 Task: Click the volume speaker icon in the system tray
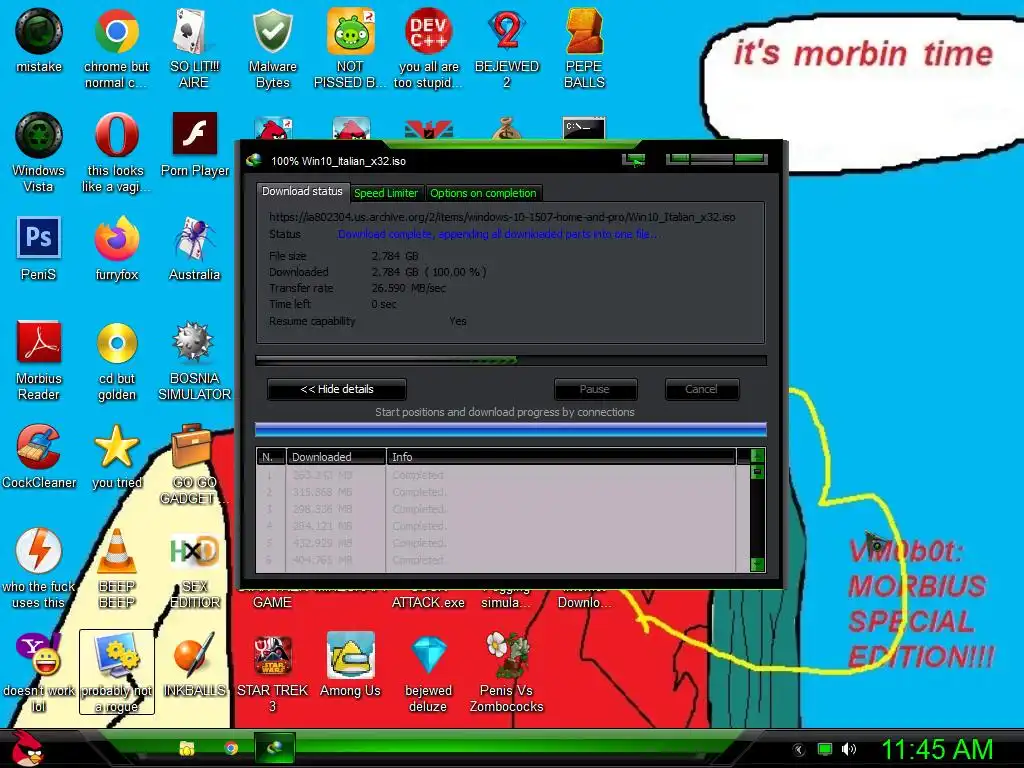tap(849, 749)
